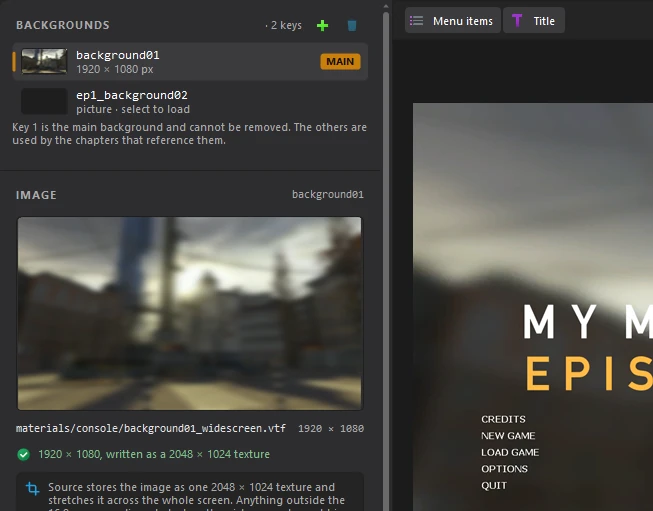Click the "picture · select to load" text

pyautogui.click(x=133, y=110)
